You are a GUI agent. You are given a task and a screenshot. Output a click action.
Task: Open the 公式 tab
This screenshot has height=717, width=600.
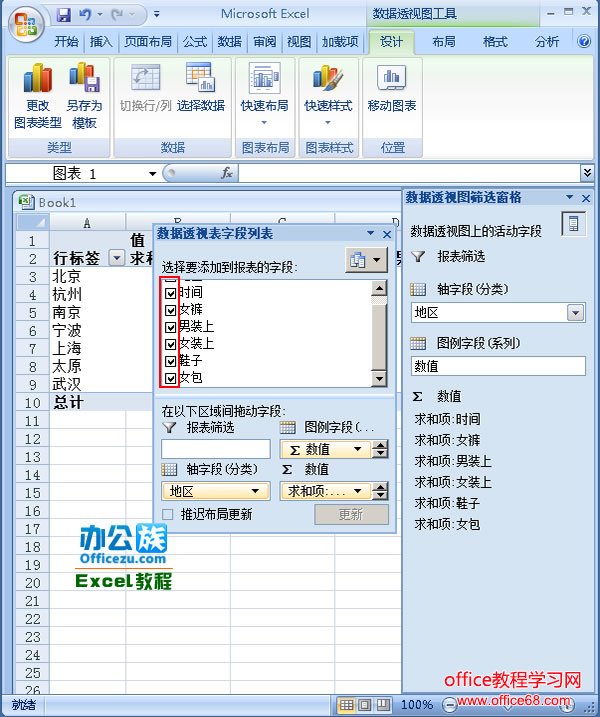click(x=195, y=42)
